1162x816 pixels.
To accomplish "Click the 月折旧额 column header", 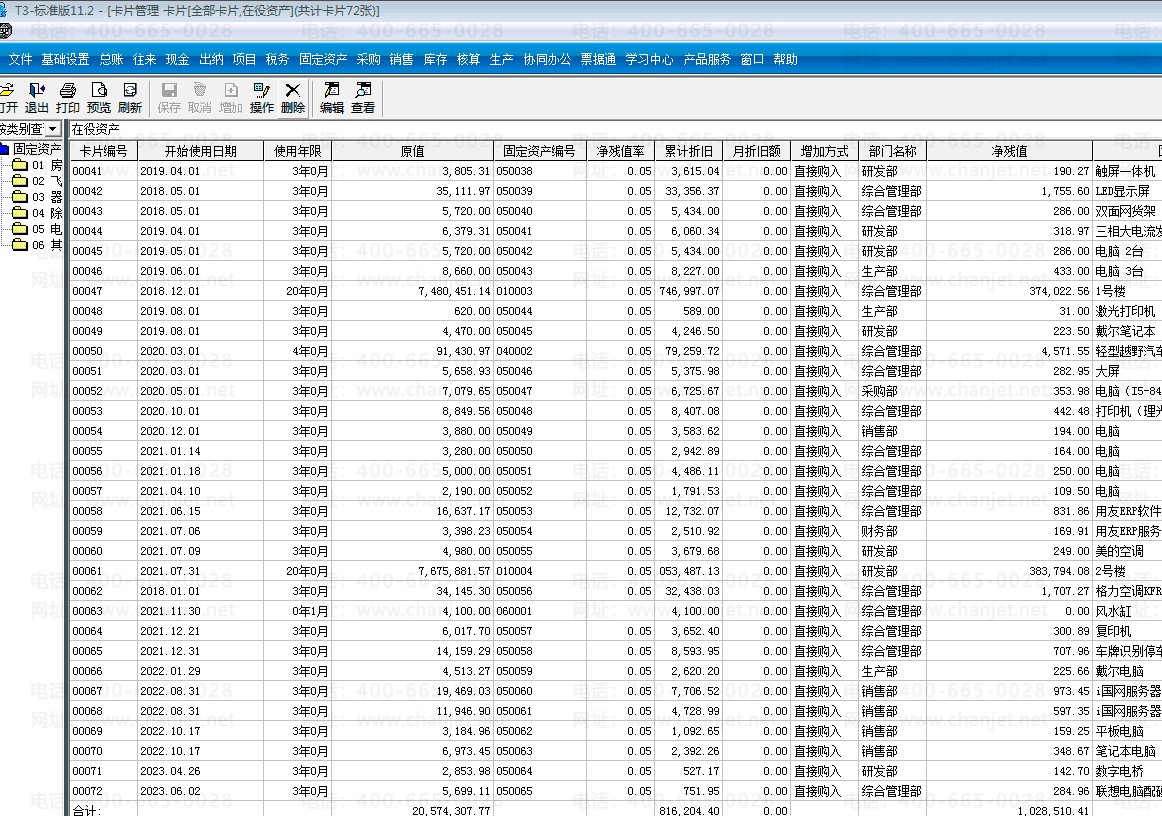I will coord(757,151).
